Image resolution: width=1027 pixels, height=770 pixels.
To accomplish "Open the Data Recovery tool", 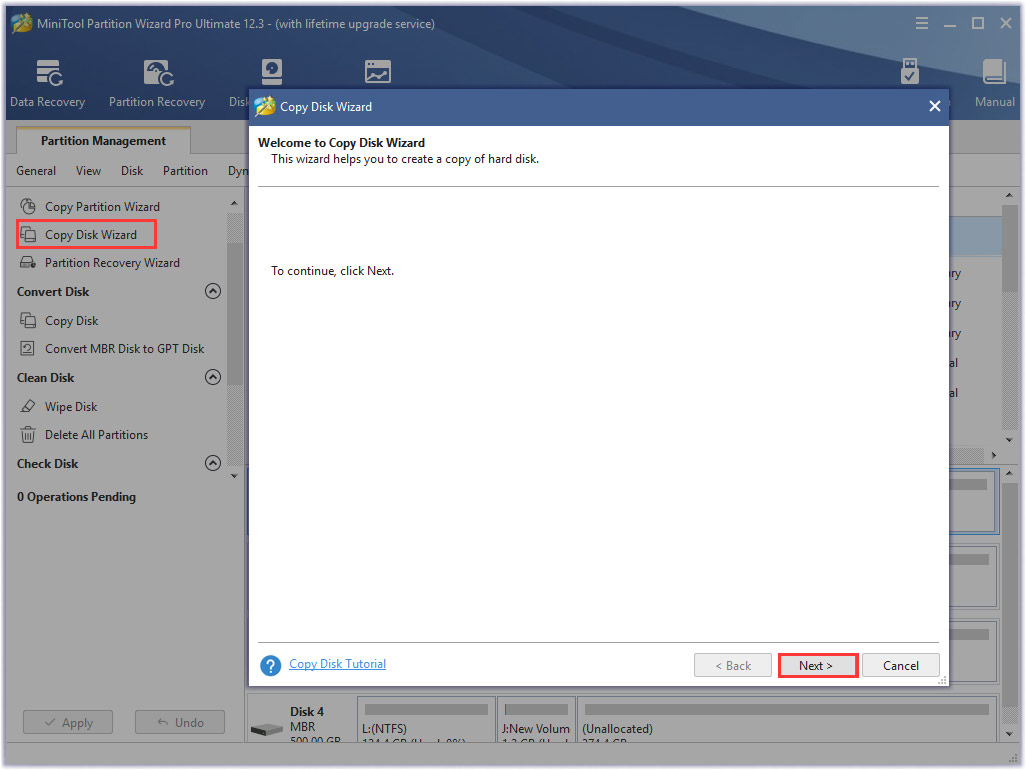I will pos(48,83).
